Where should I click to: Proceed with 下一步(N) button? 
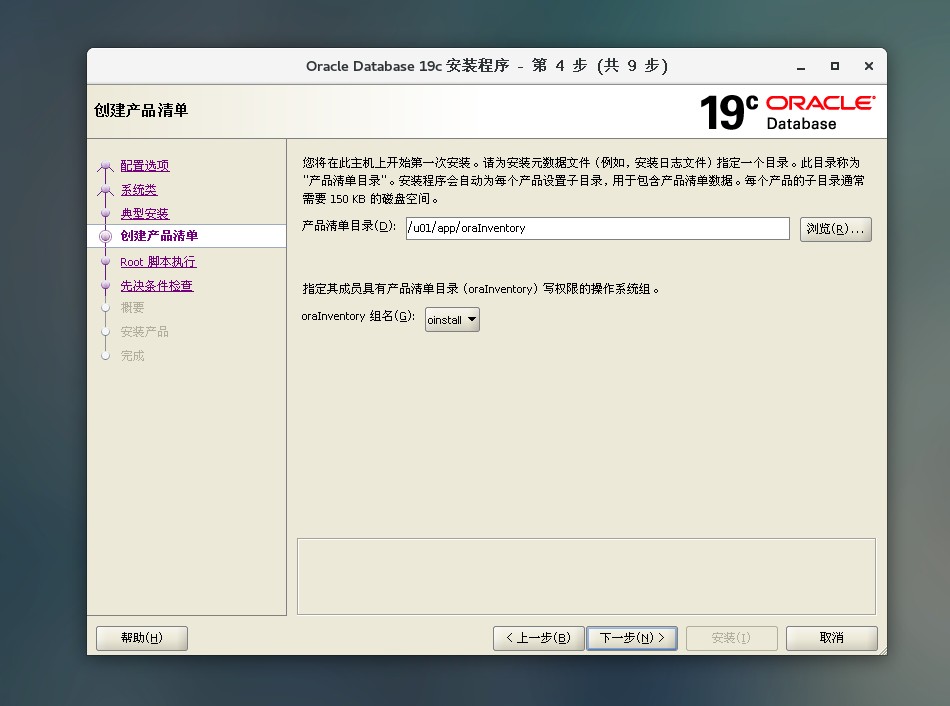[632, 638]
